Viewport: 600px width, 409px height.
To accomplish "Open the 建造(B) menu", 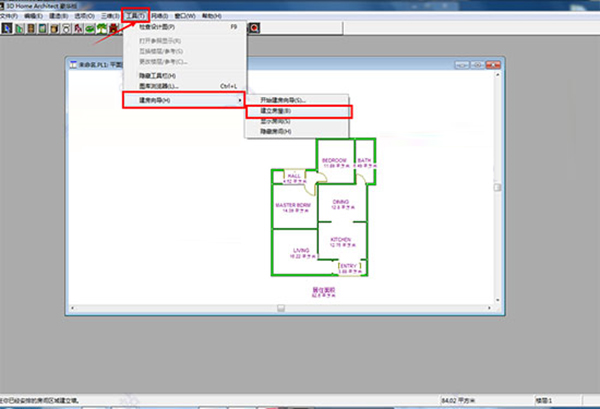I will [x=59, y=16].
